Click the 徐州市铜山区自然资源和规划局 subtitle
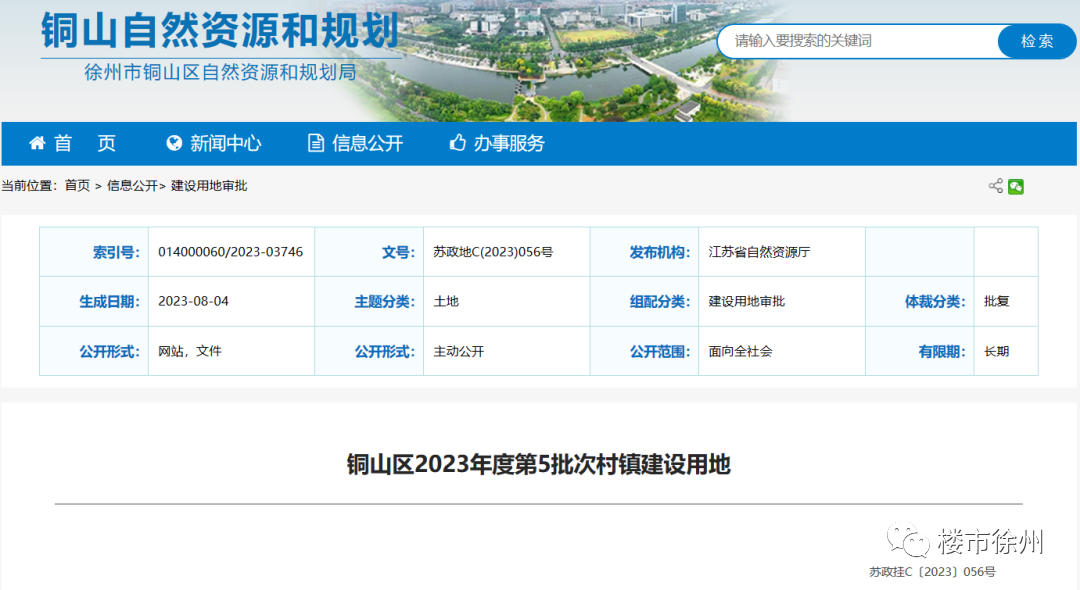 [220, 72]
